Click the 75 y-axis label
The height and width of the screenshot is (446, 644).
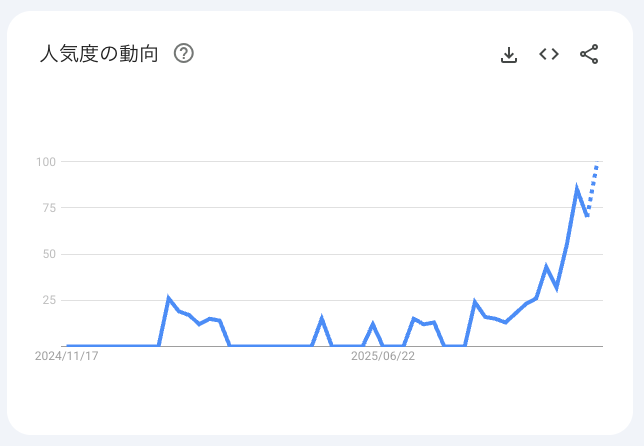(48, 208)
